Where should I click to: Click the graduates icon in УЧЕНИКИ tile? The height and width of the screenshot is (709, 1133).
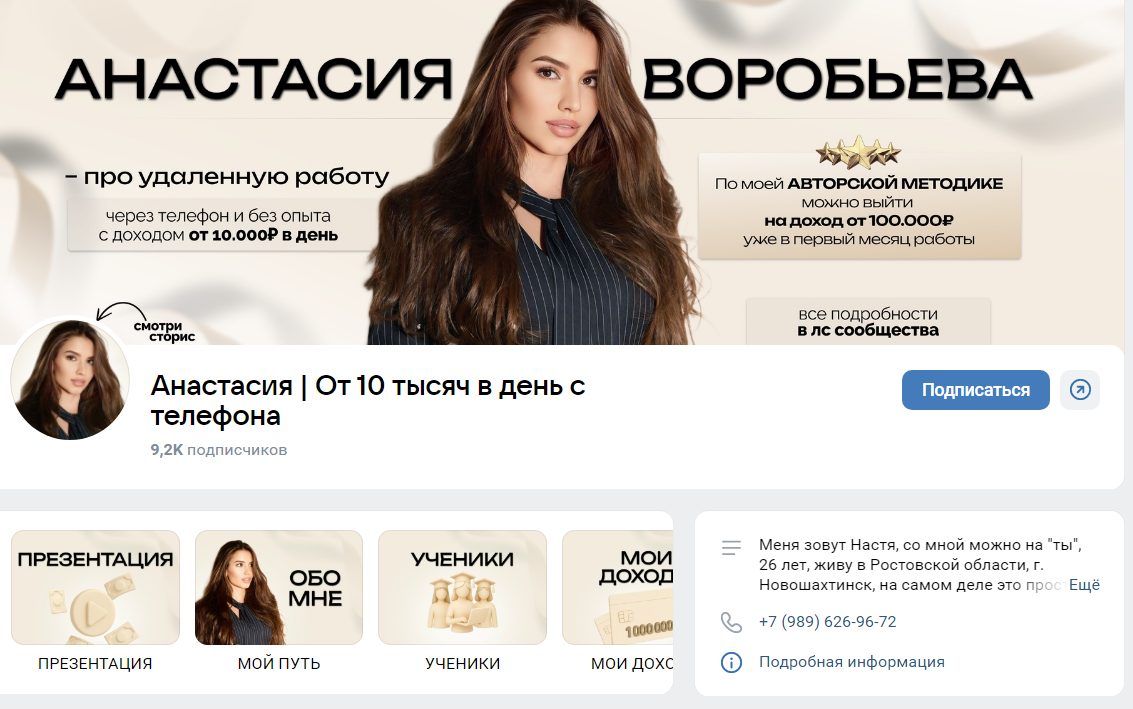pos(462,603)
